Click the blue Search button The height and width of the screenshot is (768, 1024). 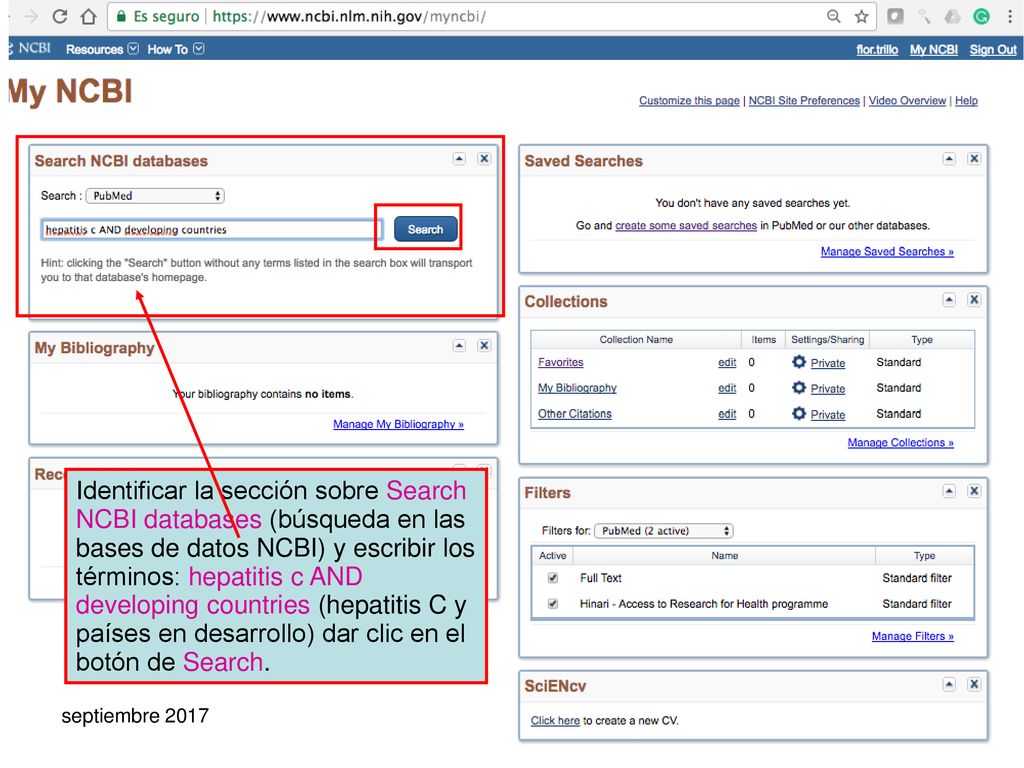(425, 229)
